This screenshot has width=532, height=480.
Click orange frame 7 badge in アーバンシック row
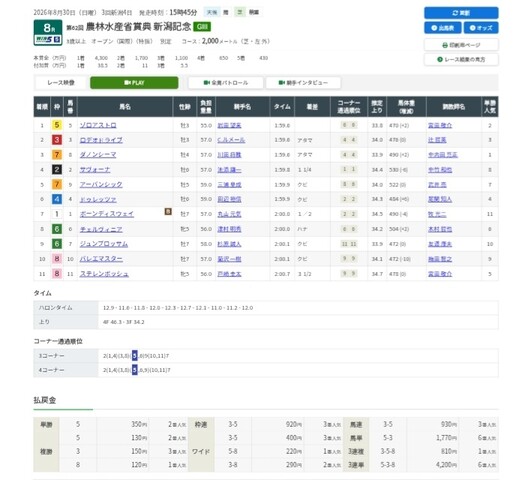pos(57,185)
